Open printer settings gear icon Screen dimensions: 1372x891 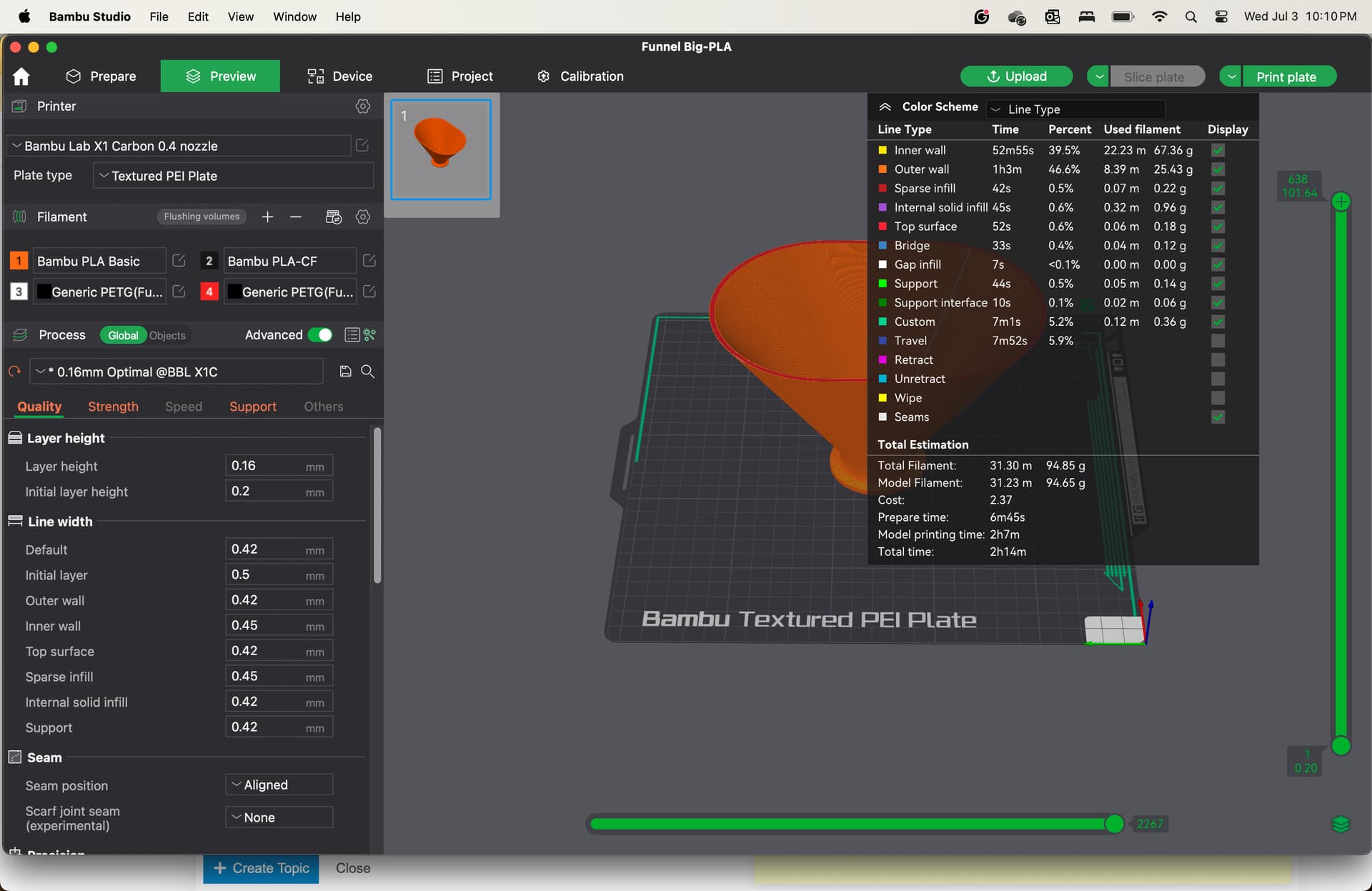(x=363, y=106)
